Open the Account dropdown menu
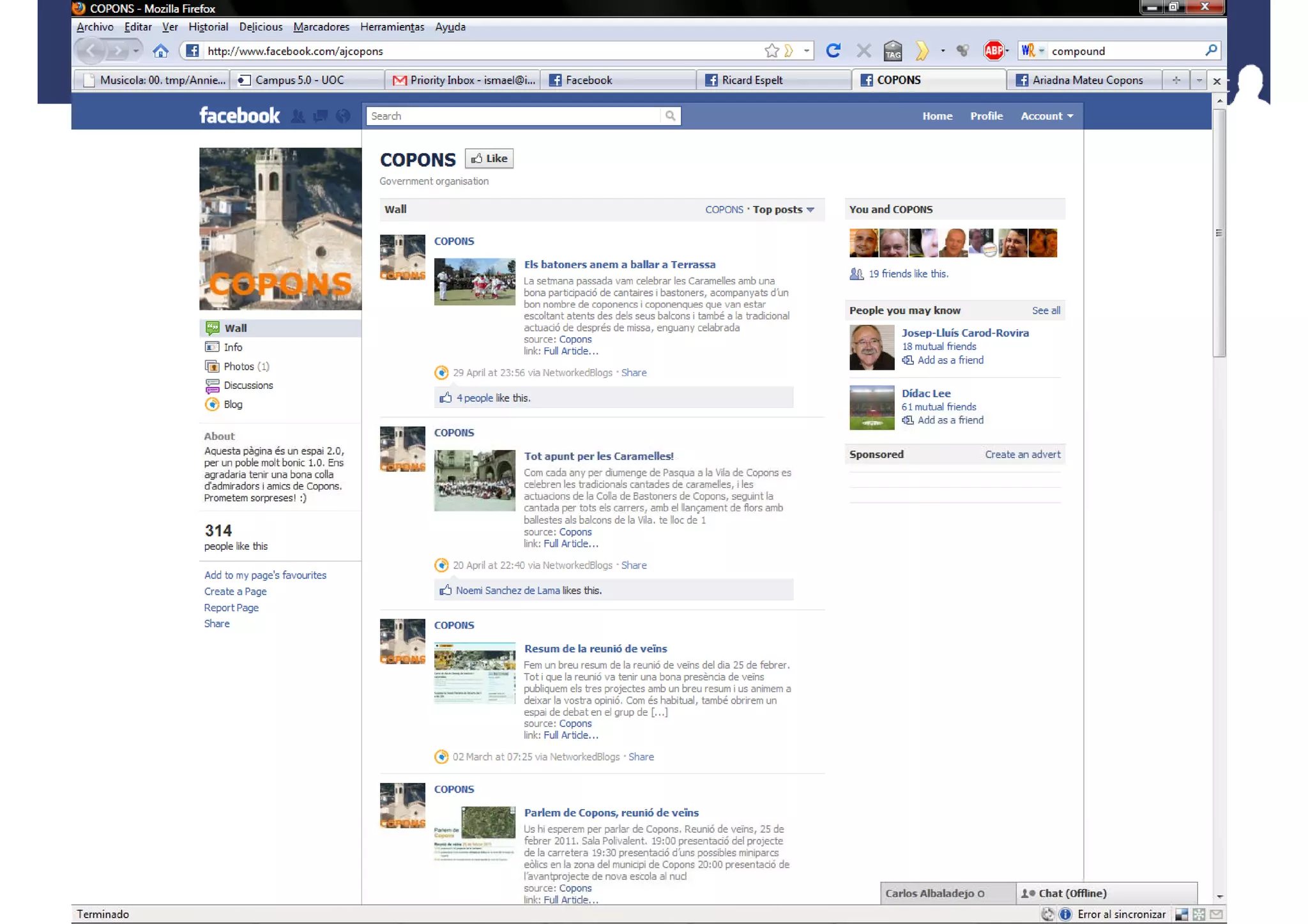This screenshot has width=1308, height=924. click(1047, 116)
